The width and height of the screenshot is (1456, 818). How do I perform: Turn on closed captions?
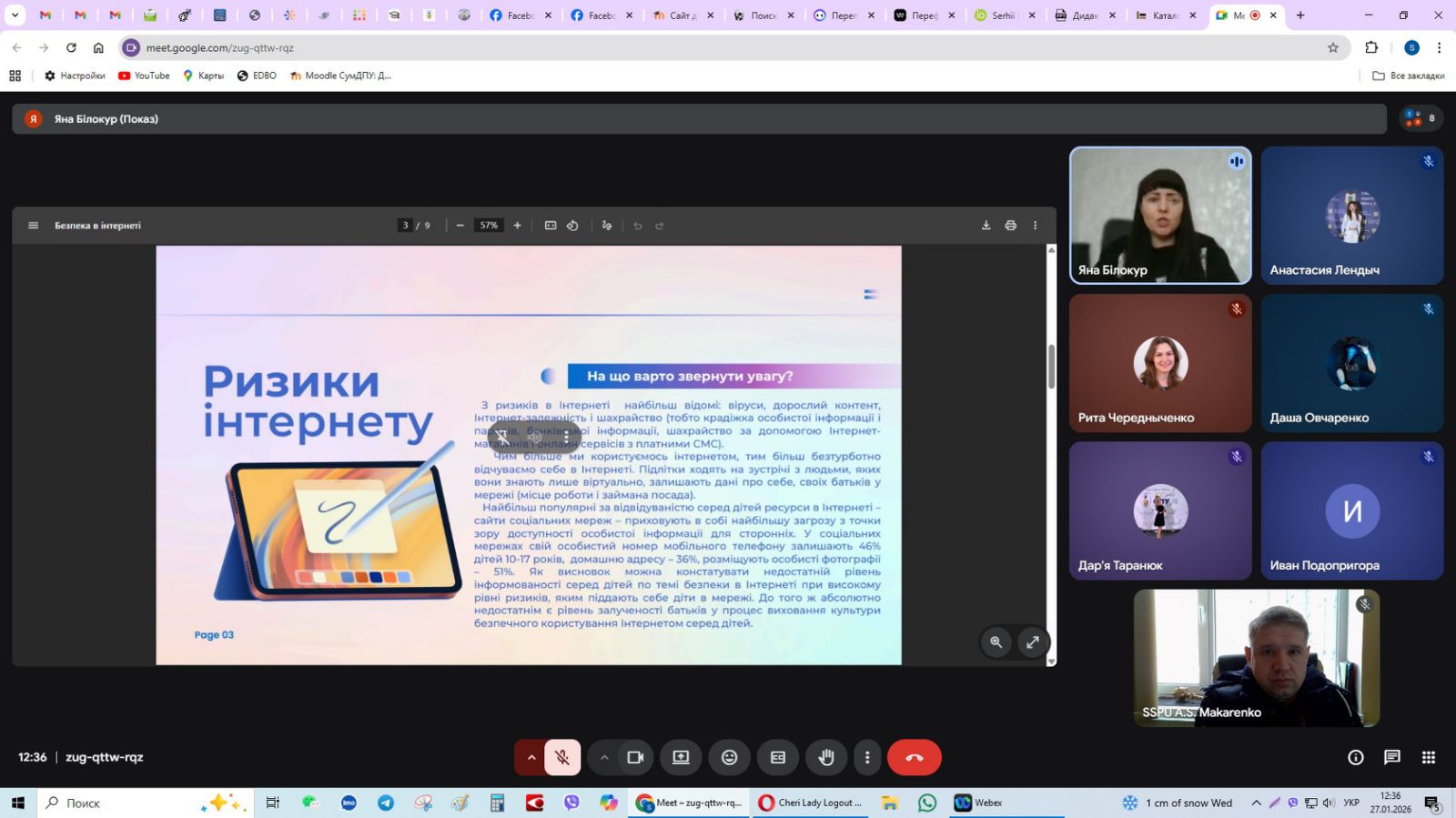[x=778, y=757]
